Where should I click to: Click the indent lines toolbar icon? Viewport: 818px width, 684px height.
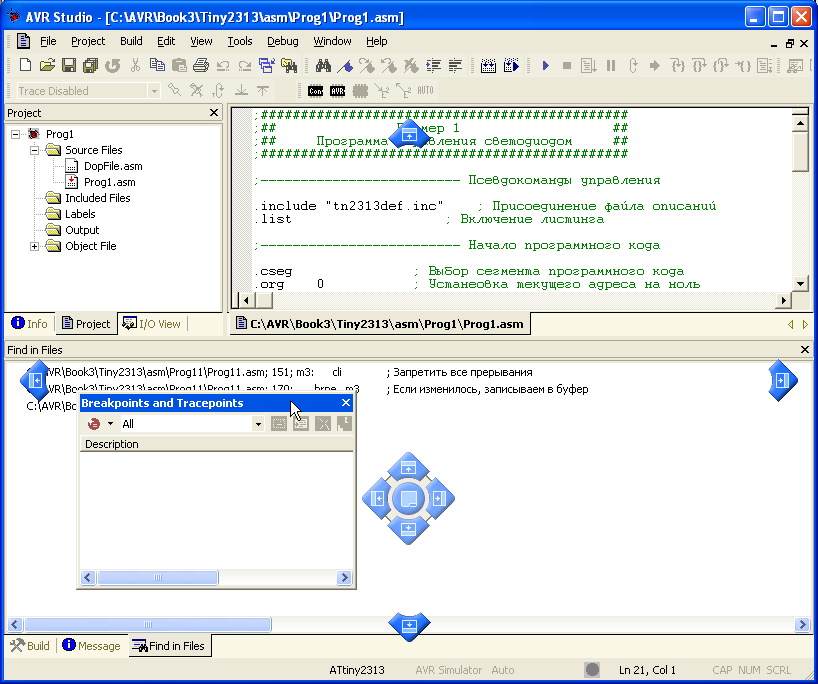[x=434, y=65]
